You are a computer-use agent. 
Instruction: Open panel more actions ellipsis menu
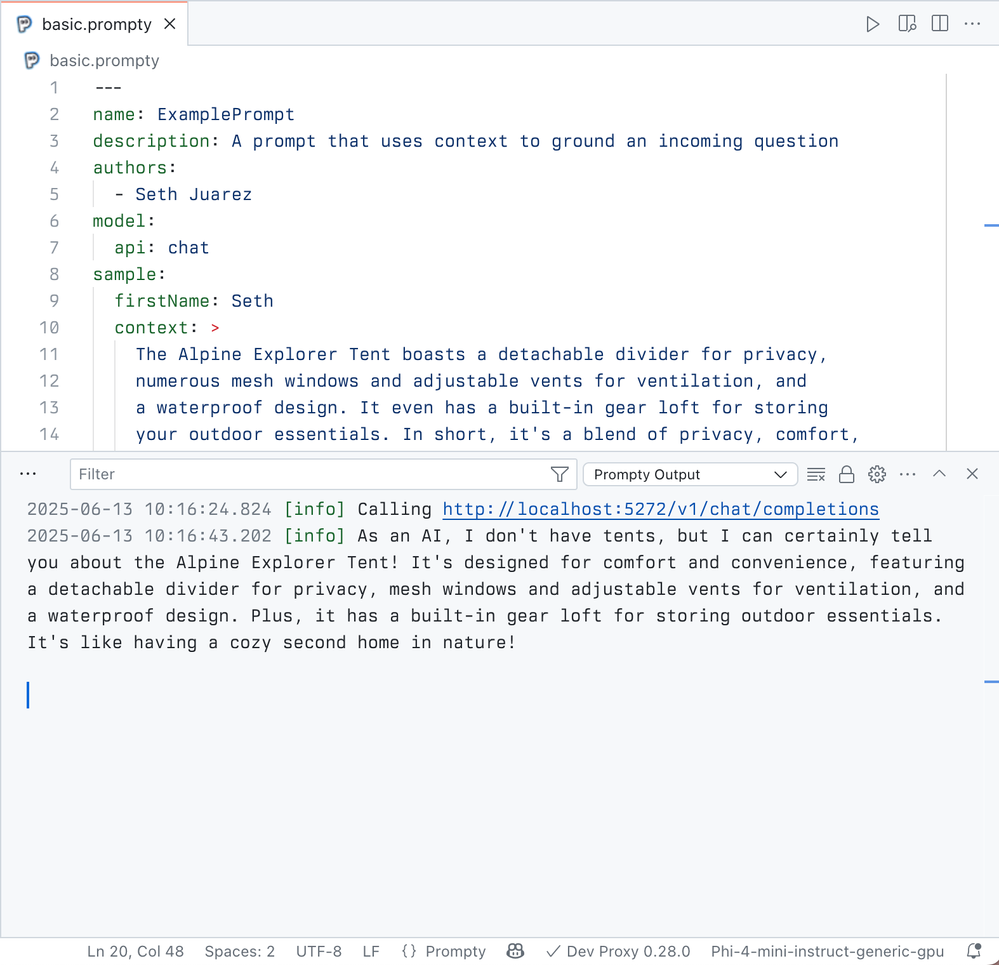[907, 475]
